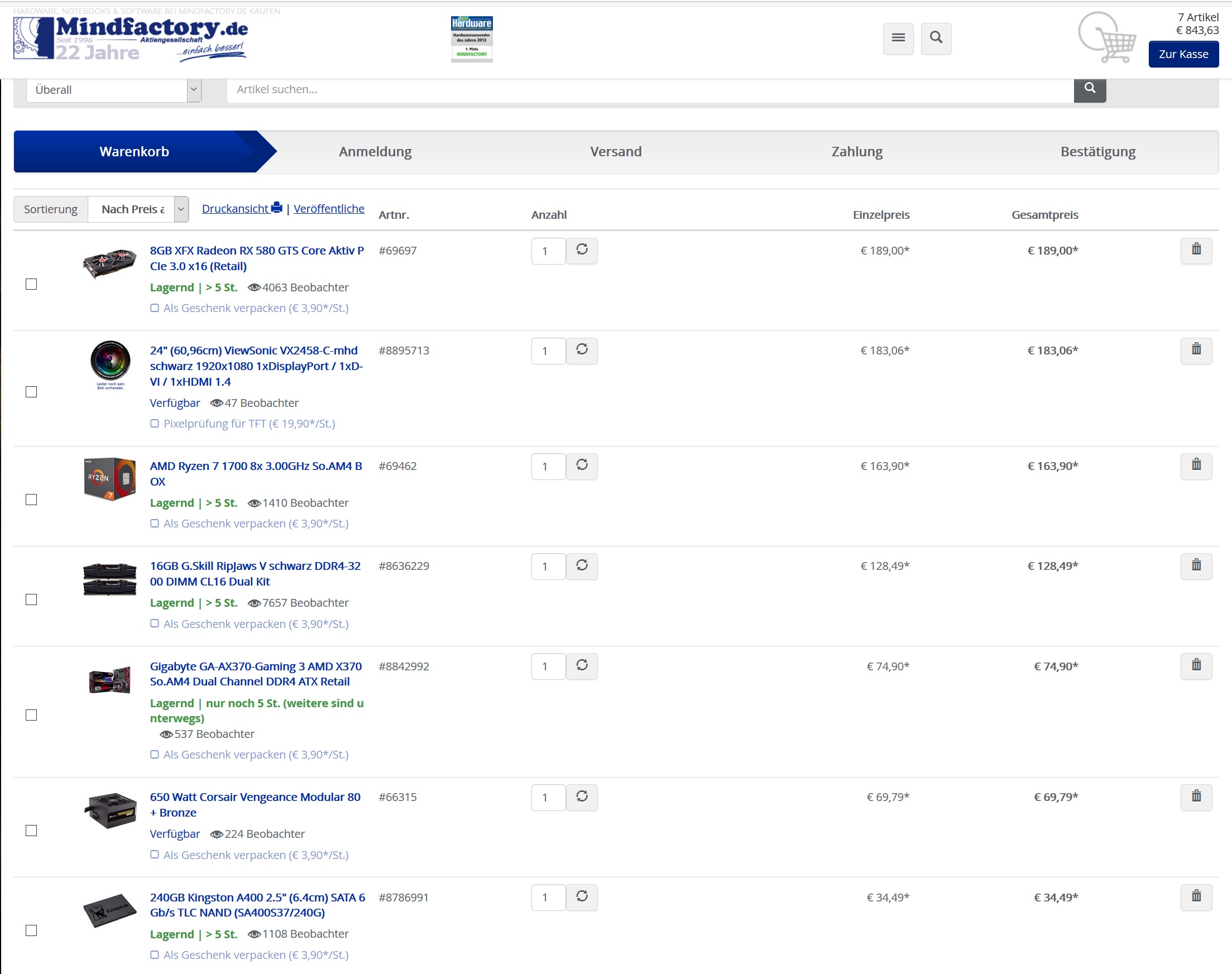Image resolution: width=1232 pixels, height=974 pixels.
Task: Select checkbox for G.Skill RipJaws row
Action: pos(31,599)
